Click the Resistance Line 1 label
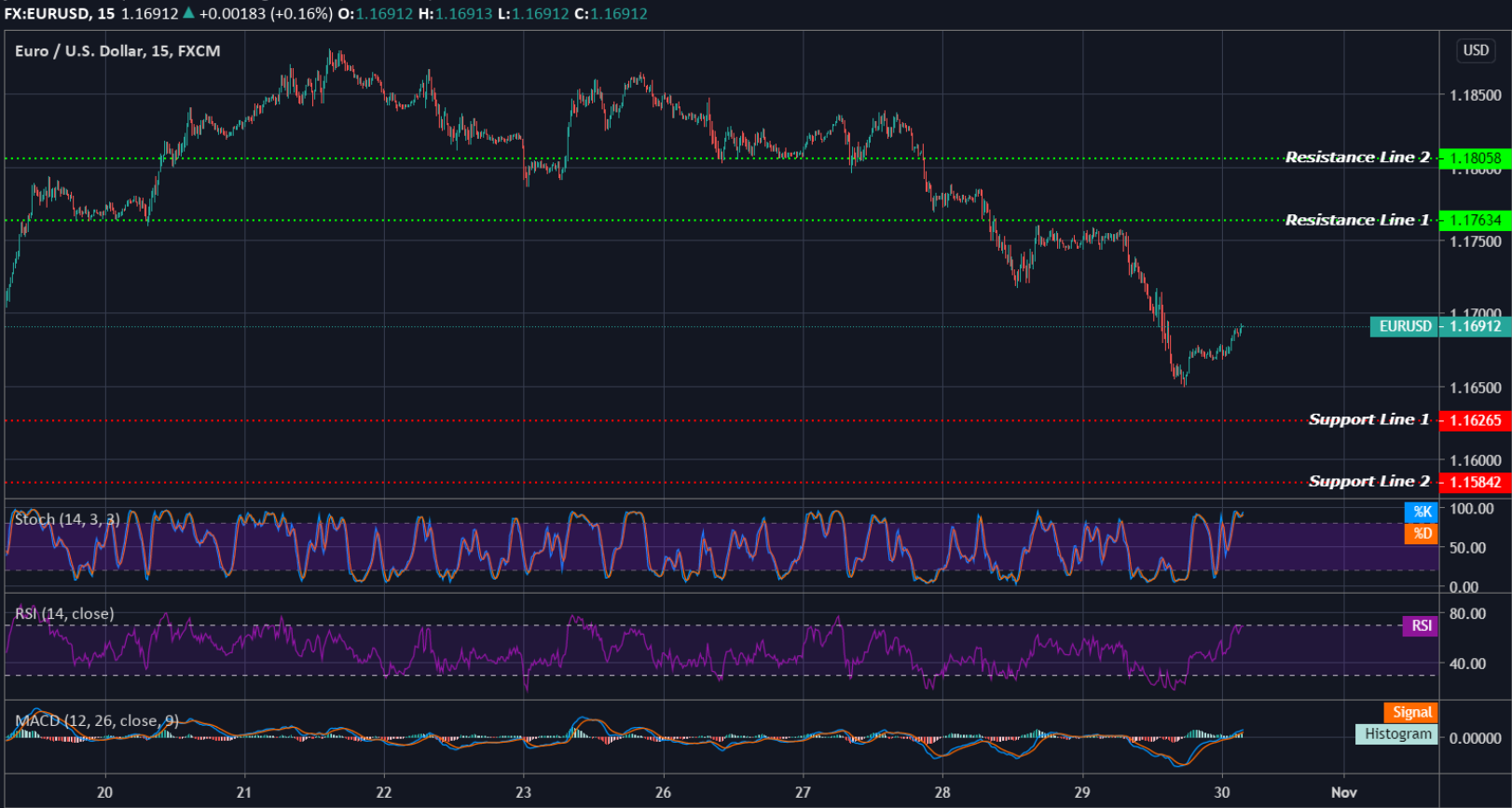This screenshot has height=808, width=1512. [1357, 220]
